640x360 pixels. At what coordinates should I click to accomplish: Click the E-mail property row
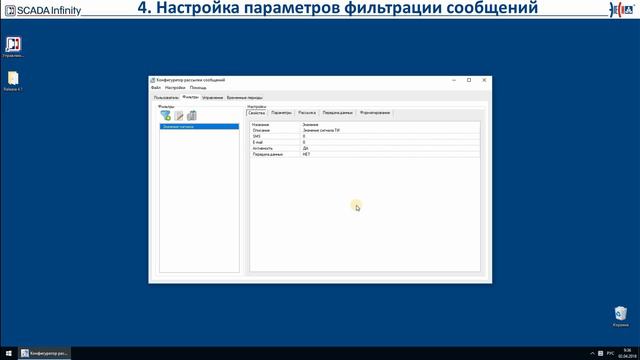tap(365, 142)
